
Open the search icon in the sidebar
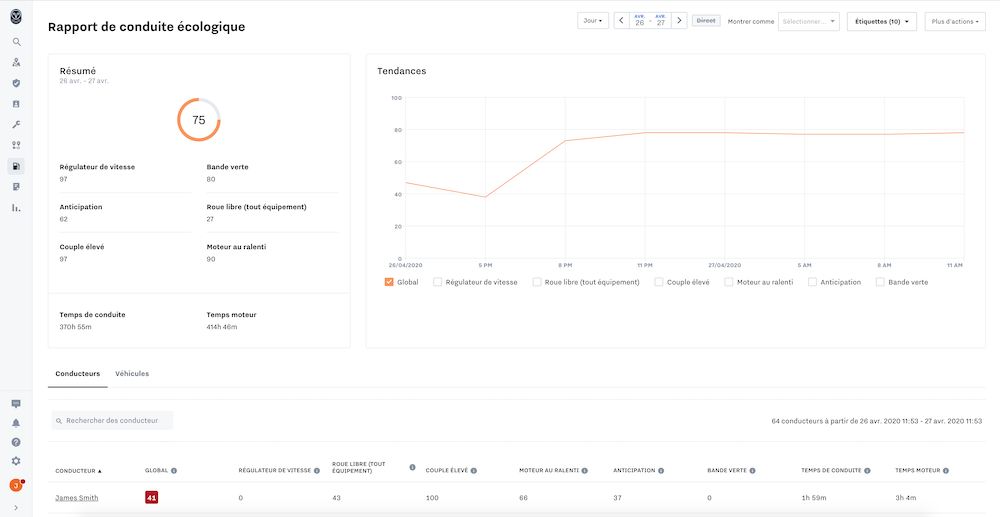tap(17, 42)
